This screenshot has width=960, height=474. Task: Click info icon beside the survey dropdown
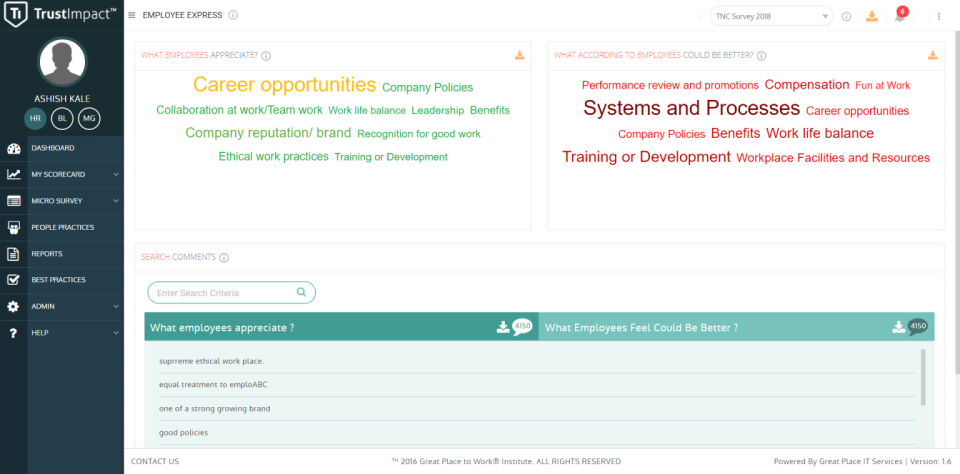click(x=846, y=17)
